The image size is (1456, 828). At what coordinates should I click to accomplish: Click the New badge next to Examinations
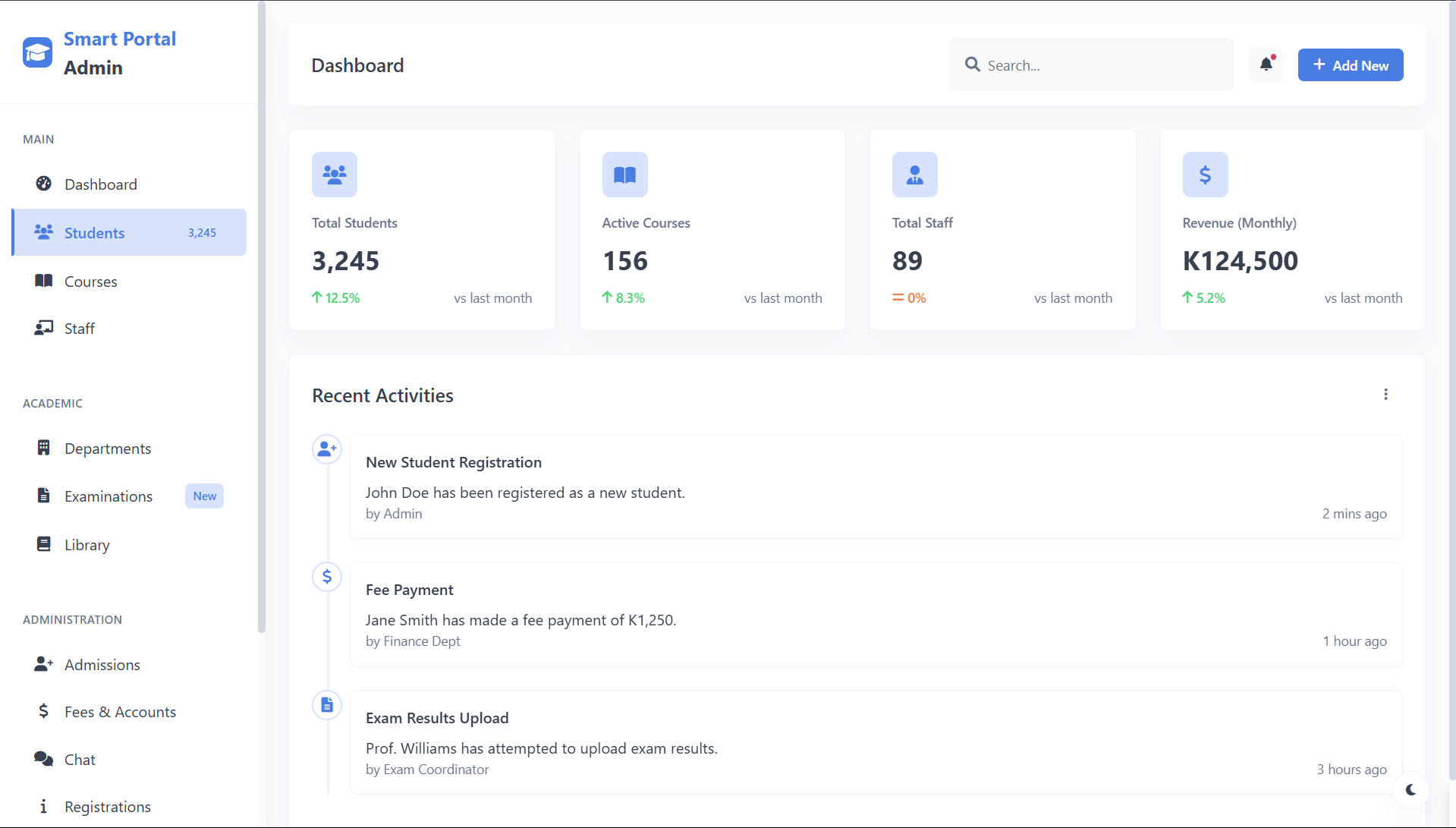[x=203, y=496]
